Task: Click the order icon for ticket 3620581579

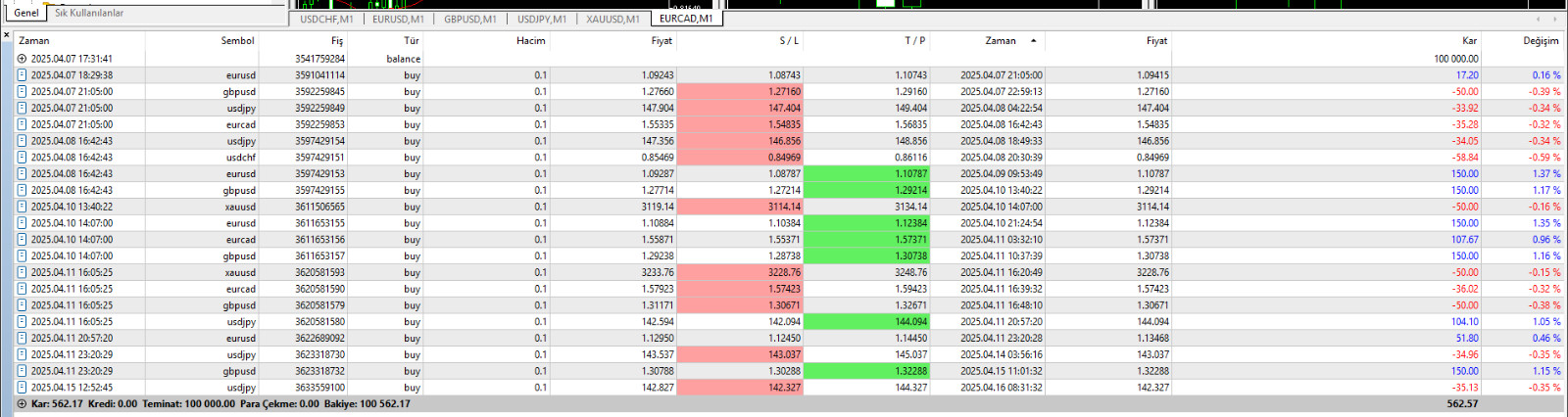Action: 22,305
